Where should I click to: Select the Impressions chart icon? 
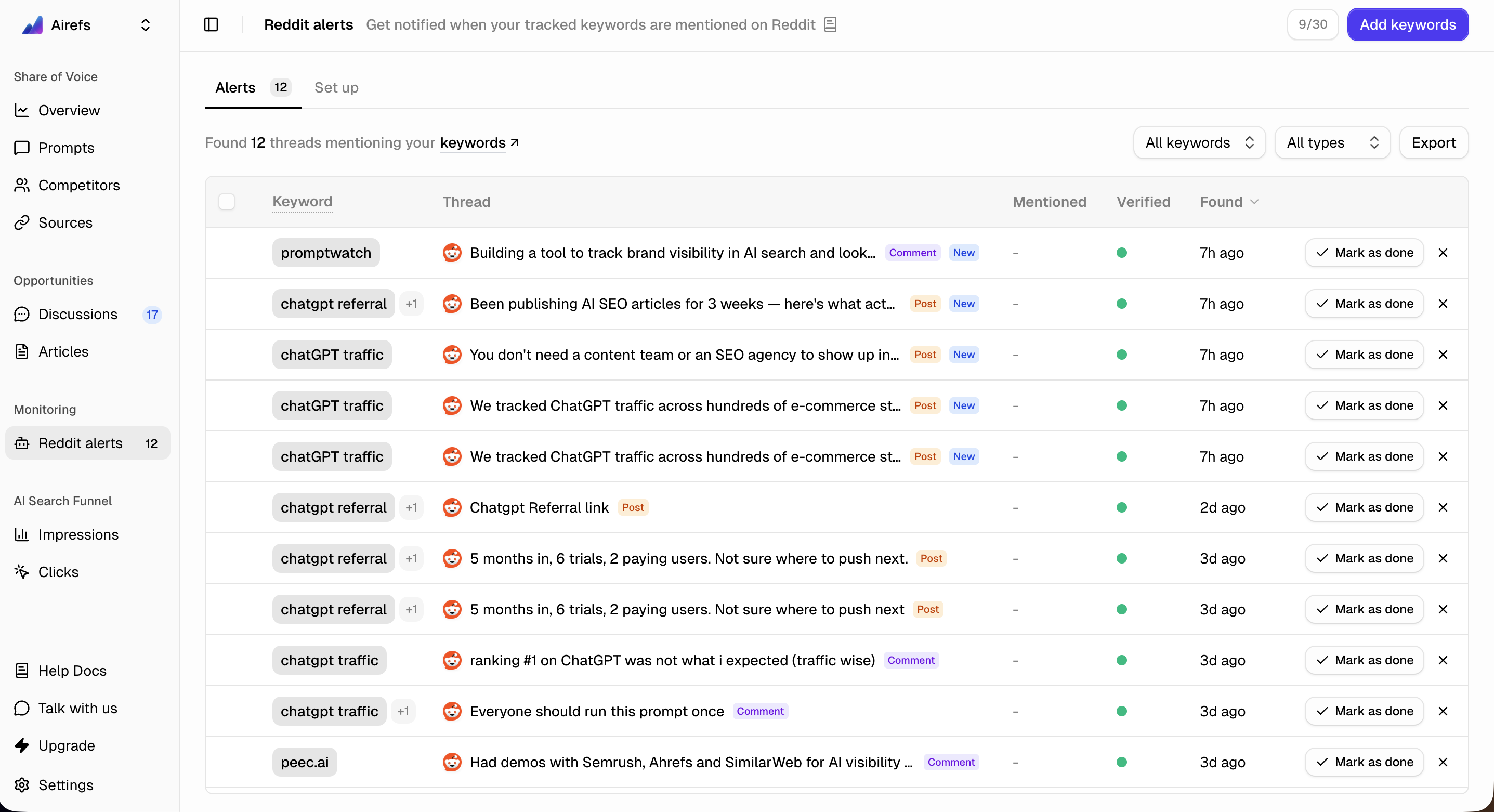(x=21, y=534)
